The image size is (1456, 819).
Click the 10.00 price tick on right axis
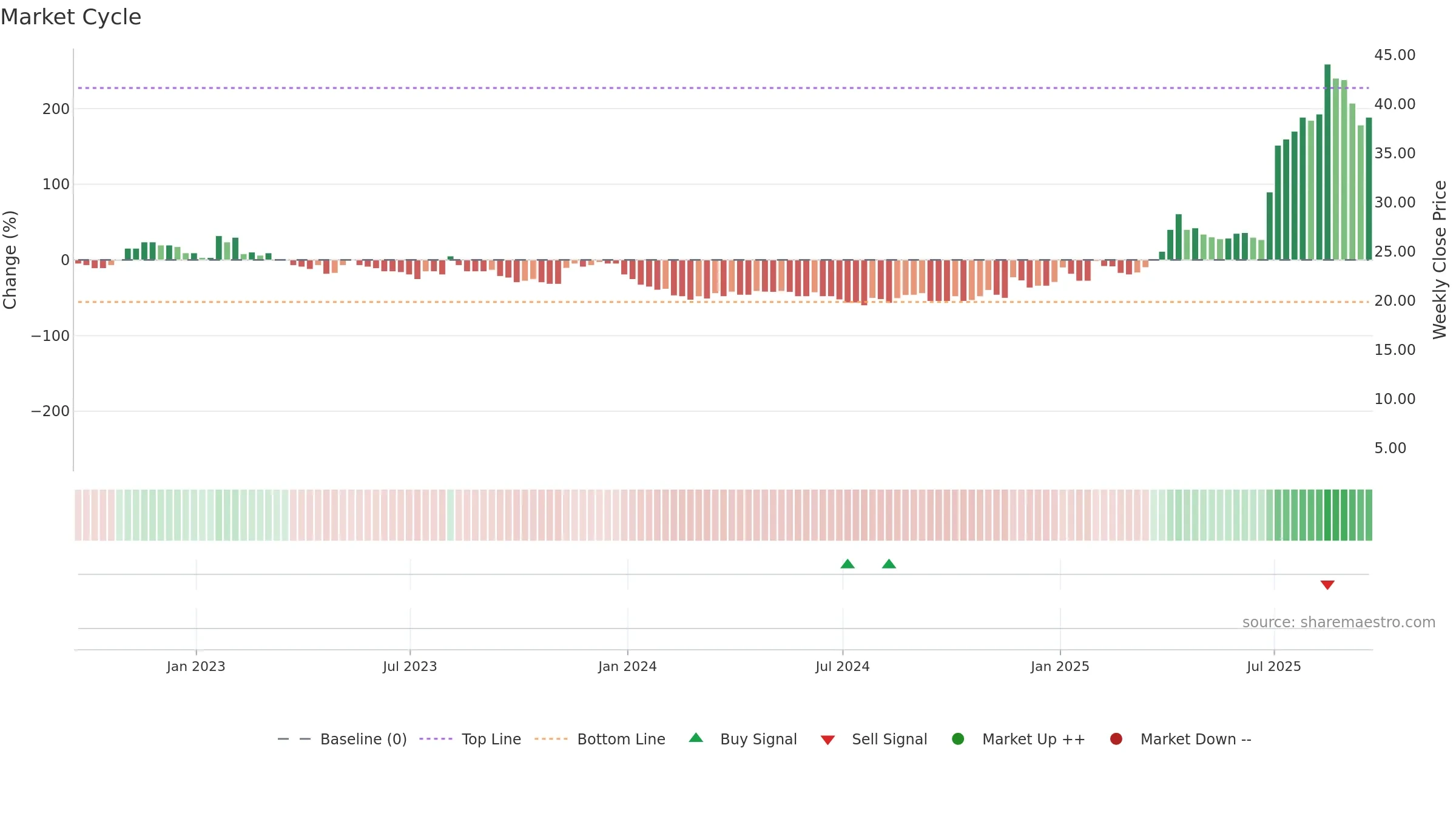point(1395,399)
